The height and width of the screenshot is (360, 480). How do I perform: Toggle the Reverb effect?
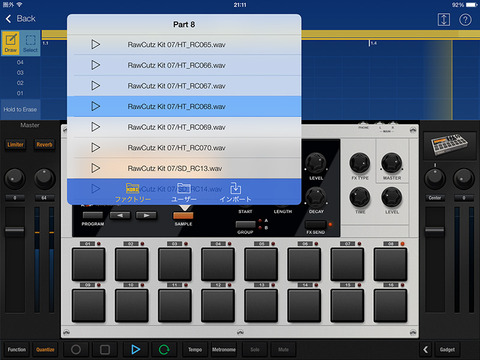[44, 145]
